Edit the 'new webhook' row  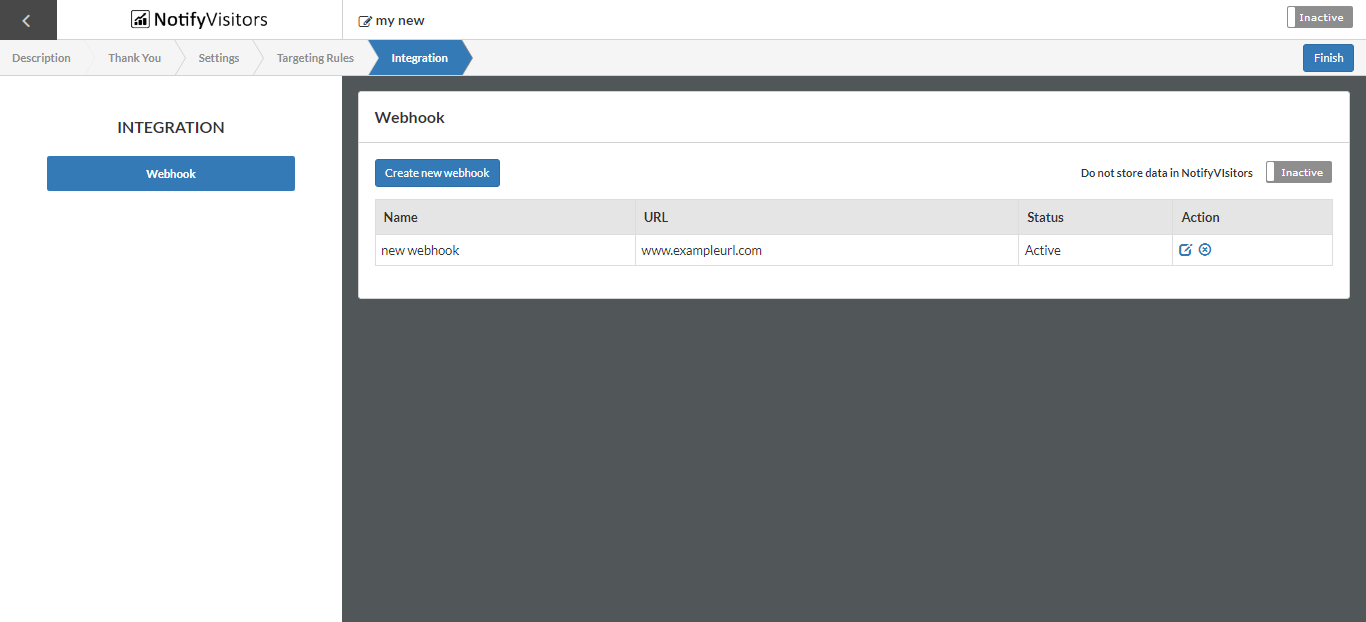(1185, 250)
